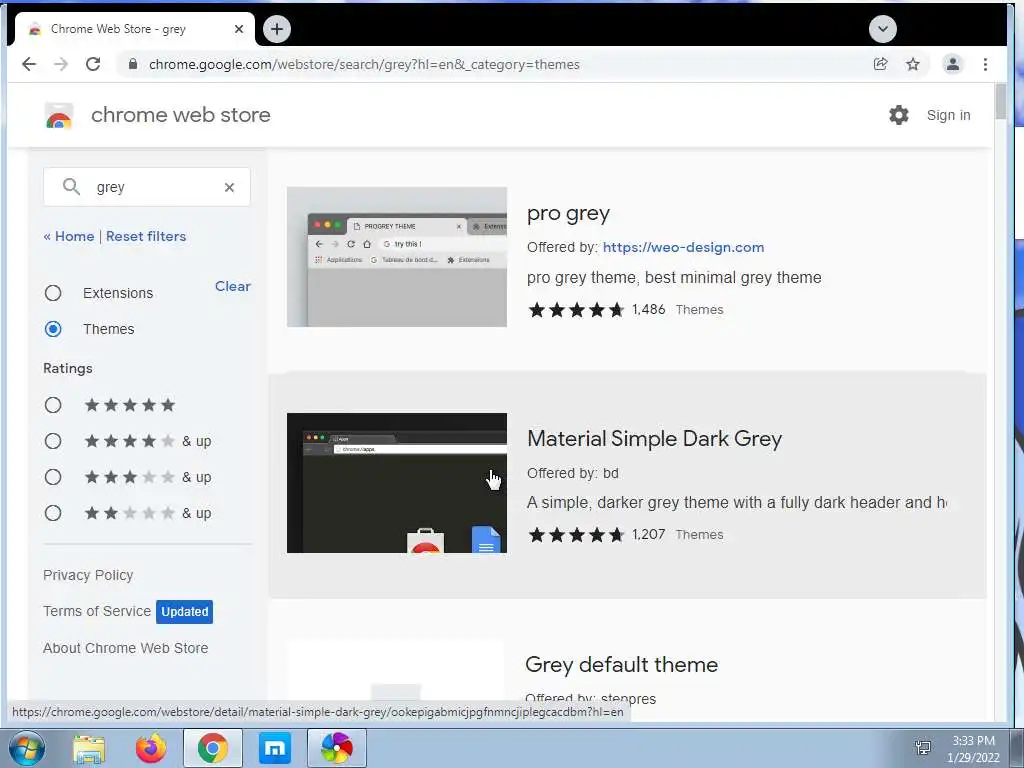
Task: Click the colorful pinwheel taskbar icon
Action: (337, 748)
